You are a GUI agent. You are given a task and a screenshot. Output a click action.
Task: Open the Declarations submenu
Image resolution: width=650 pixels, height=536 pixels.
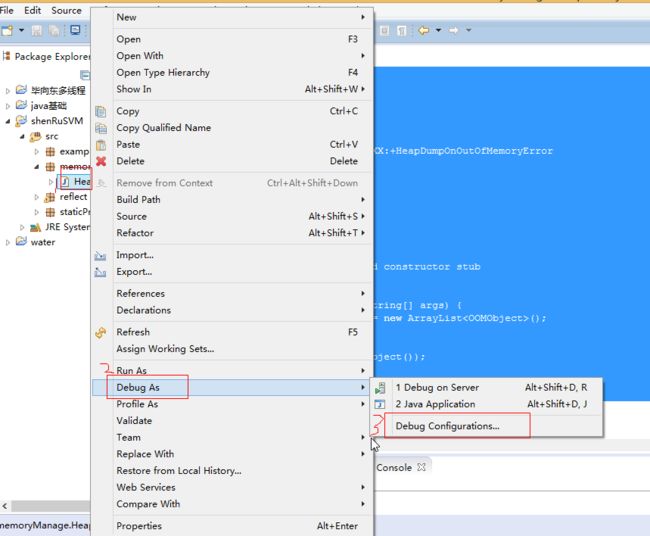pos(233,310)
